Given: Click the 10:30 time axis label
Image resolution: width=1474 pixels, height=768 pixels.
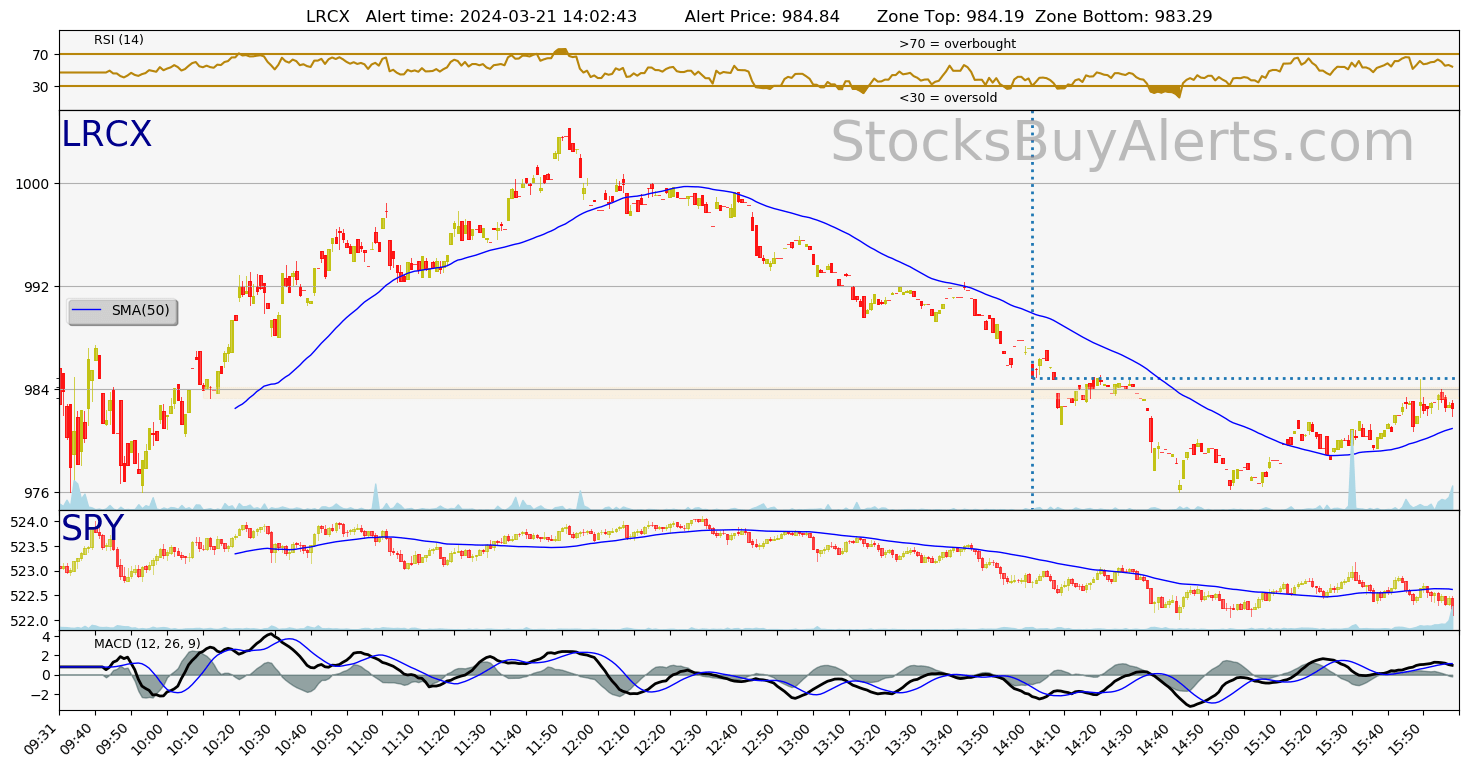Looking at the screenshot, I should pos(259,739).
